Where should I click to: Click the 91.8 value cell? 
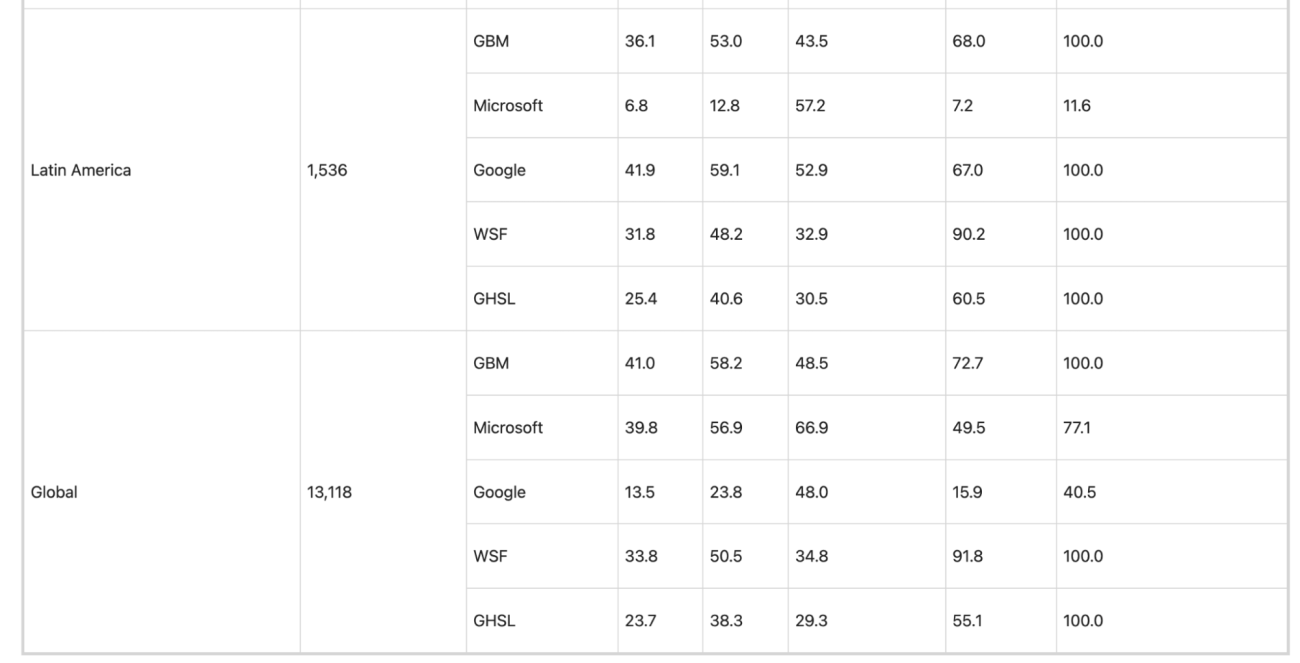tap(968, 556)
